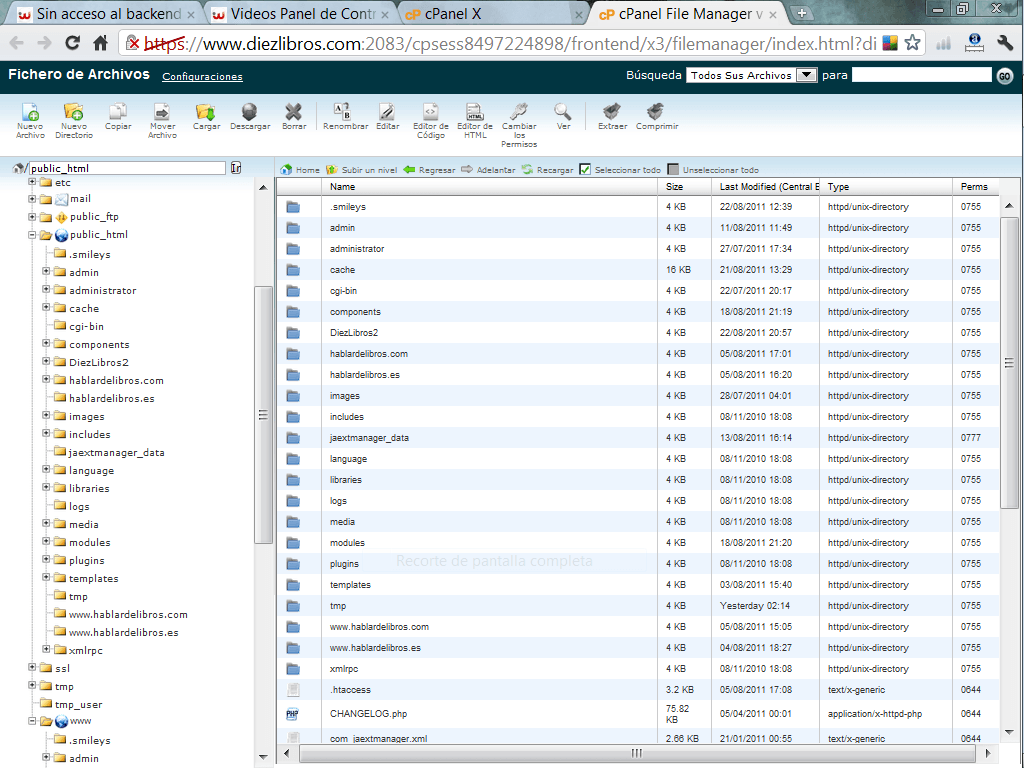Click Subir un nivel
Viewport: 1024px width, 768px height.
click(362, 170)
